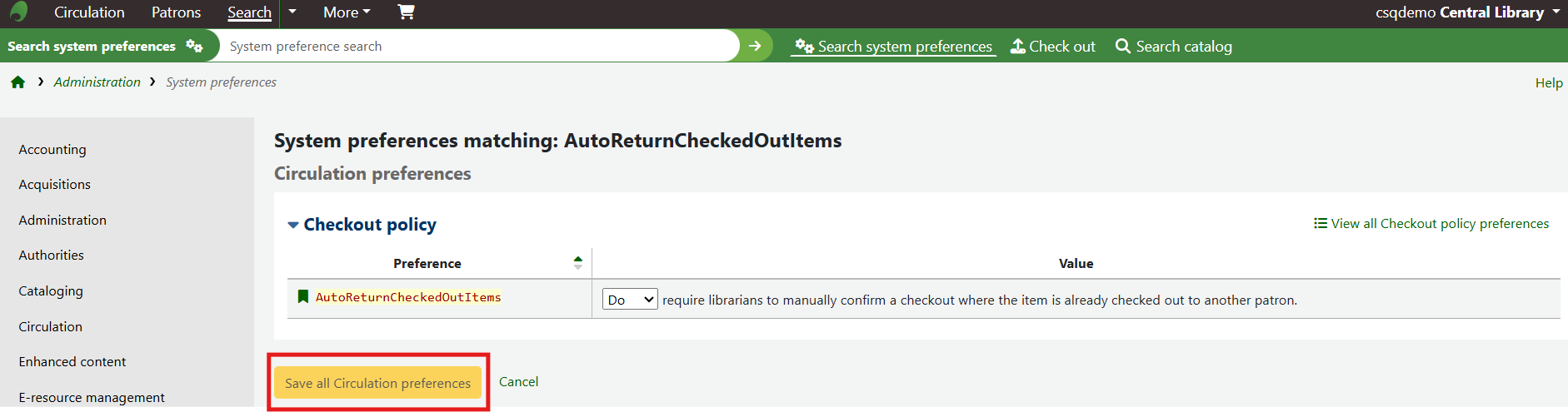
Task: Submit search with green arrow button
Action: 755,46
